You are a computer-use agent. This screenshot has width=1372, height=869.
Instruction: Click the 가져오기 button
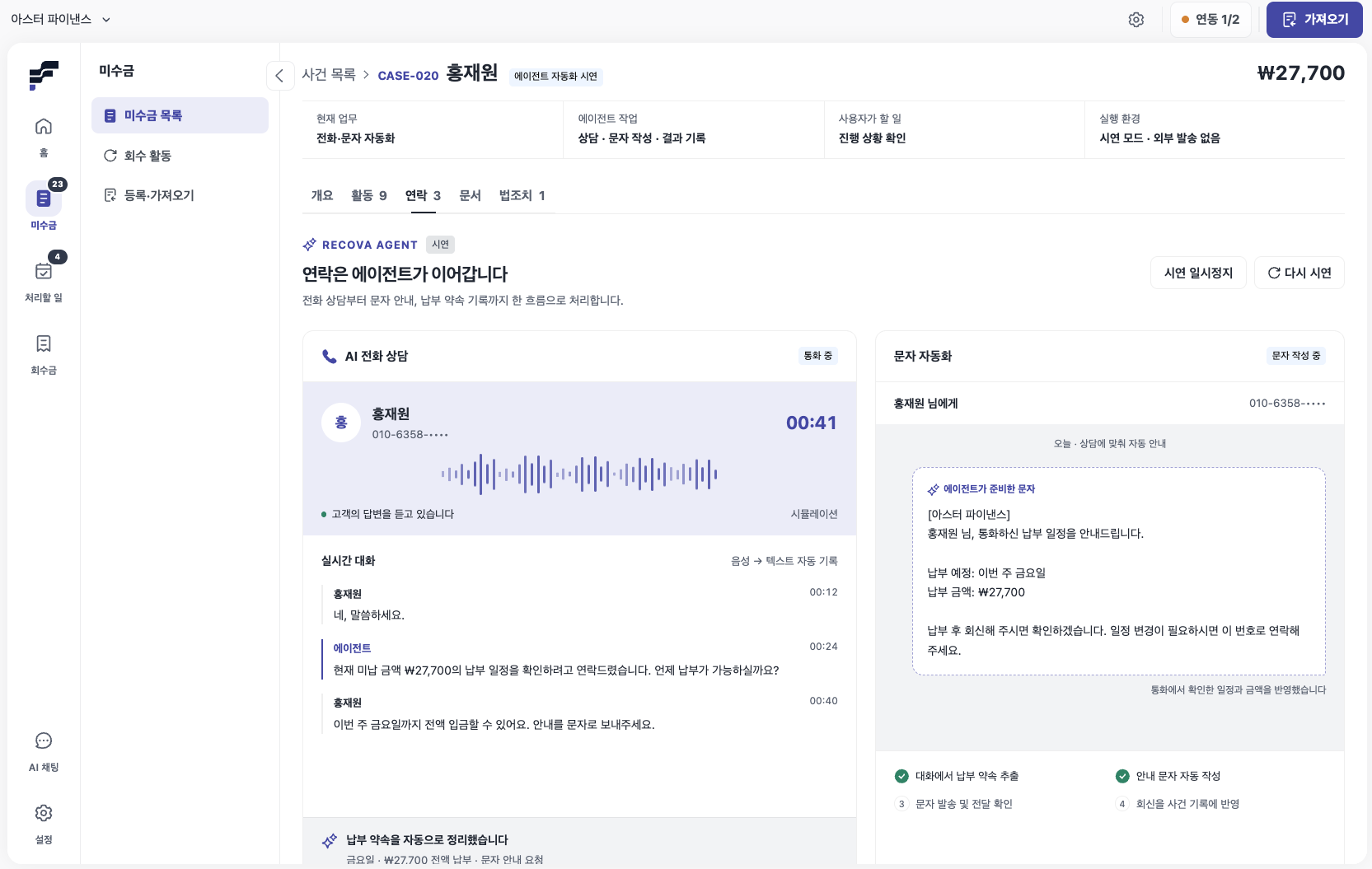click(1314, 20)
